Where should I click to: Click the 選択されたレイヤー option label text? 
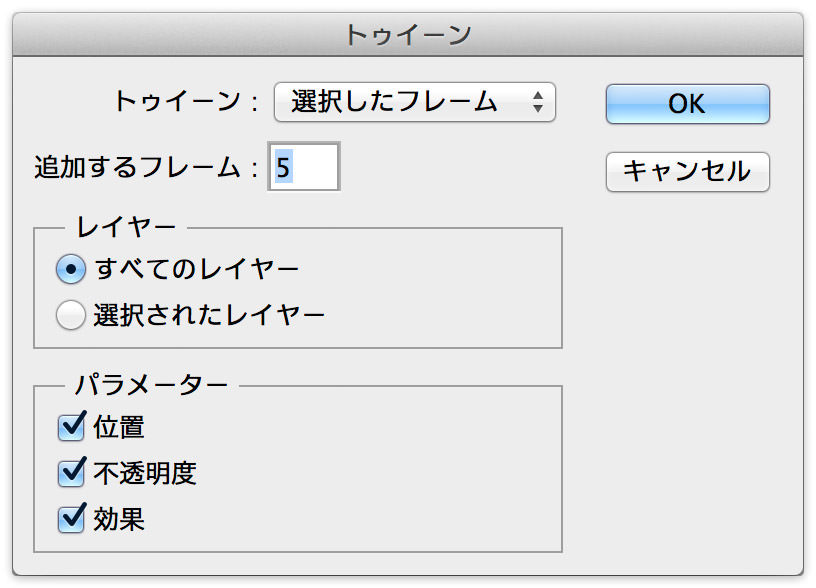pyautogui.click(x=209, y=315)
